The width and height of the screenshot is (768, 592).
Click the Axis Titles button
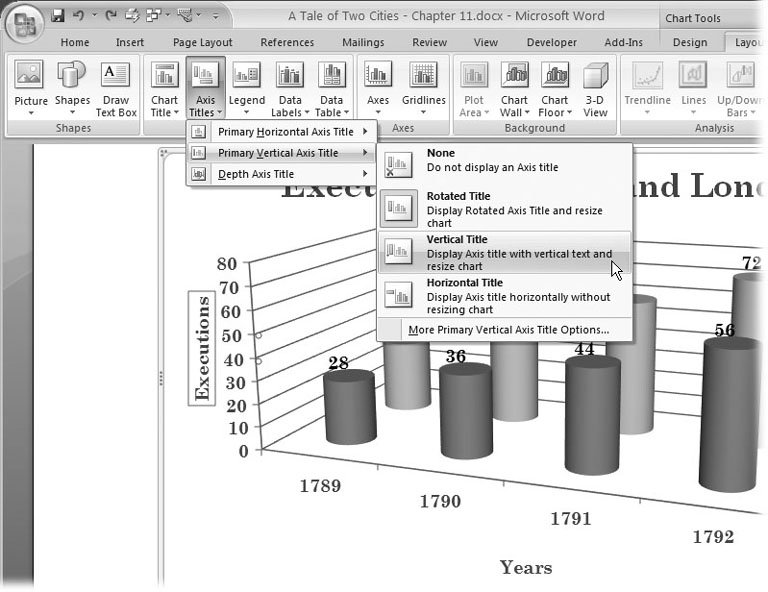click(205, 88)
